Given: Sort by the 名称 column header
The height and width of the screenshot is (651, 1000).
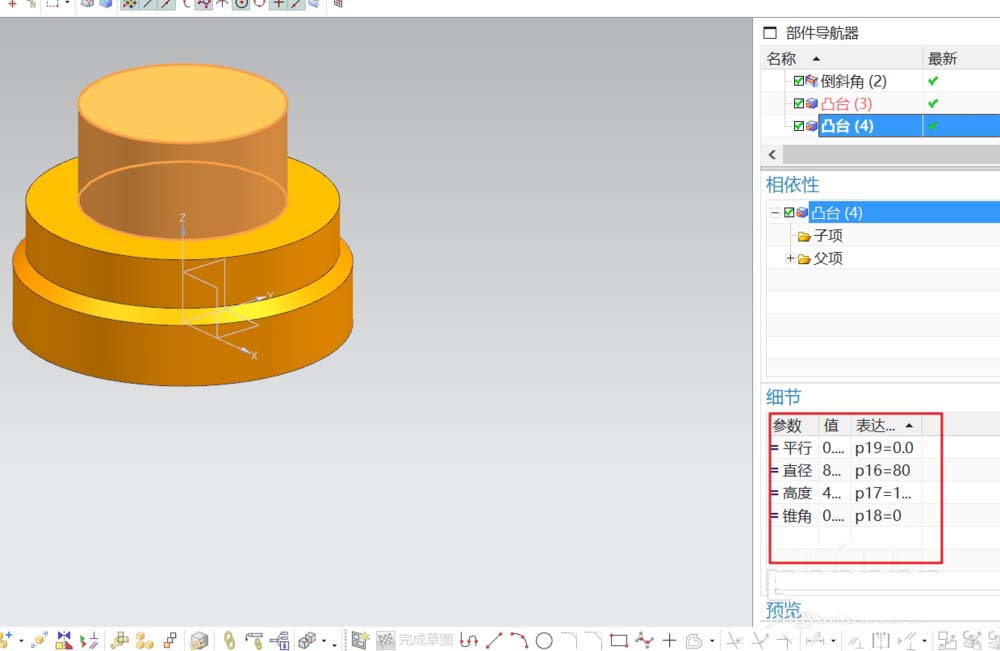Looking at the screenshot, I should tap(782, 59).
